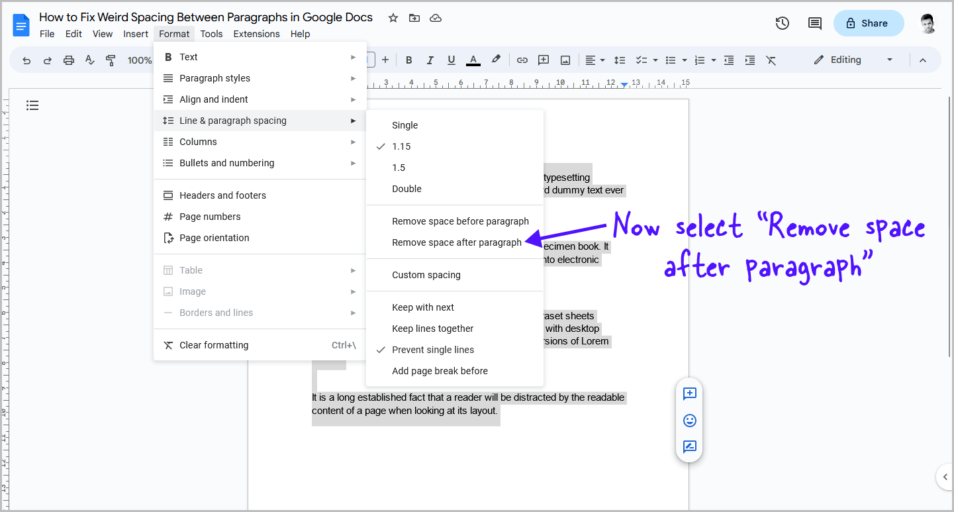The height and width of the screenshot is (512, 954).
Task: Open the Edit menu
Action: tap(74, 34)
